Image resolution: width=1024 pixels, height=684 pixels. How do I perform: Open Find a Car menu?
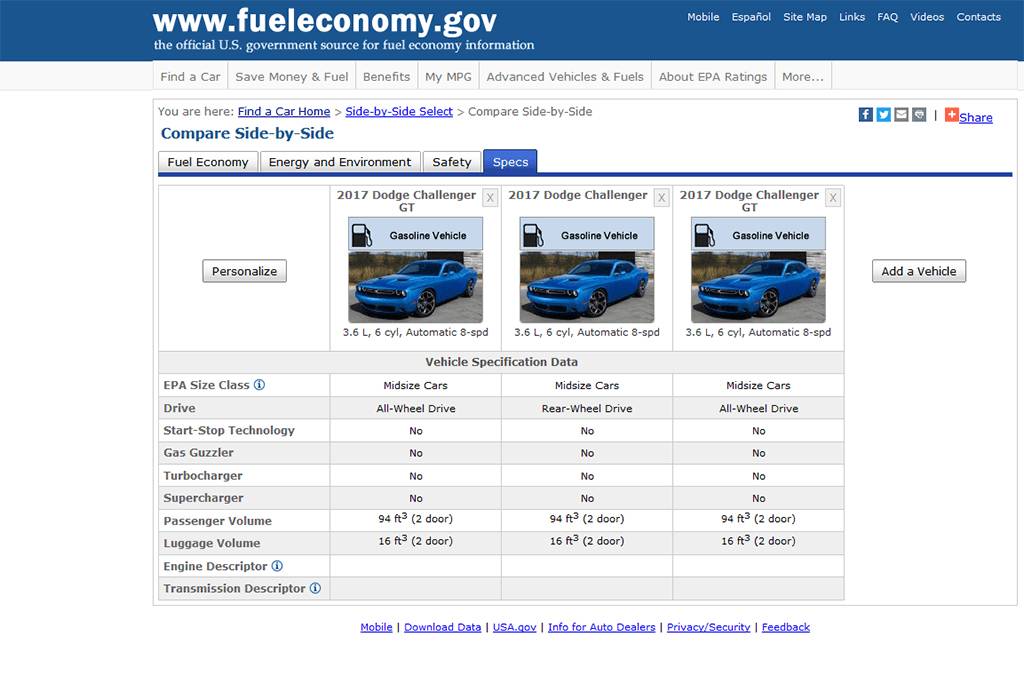[190, 76]
